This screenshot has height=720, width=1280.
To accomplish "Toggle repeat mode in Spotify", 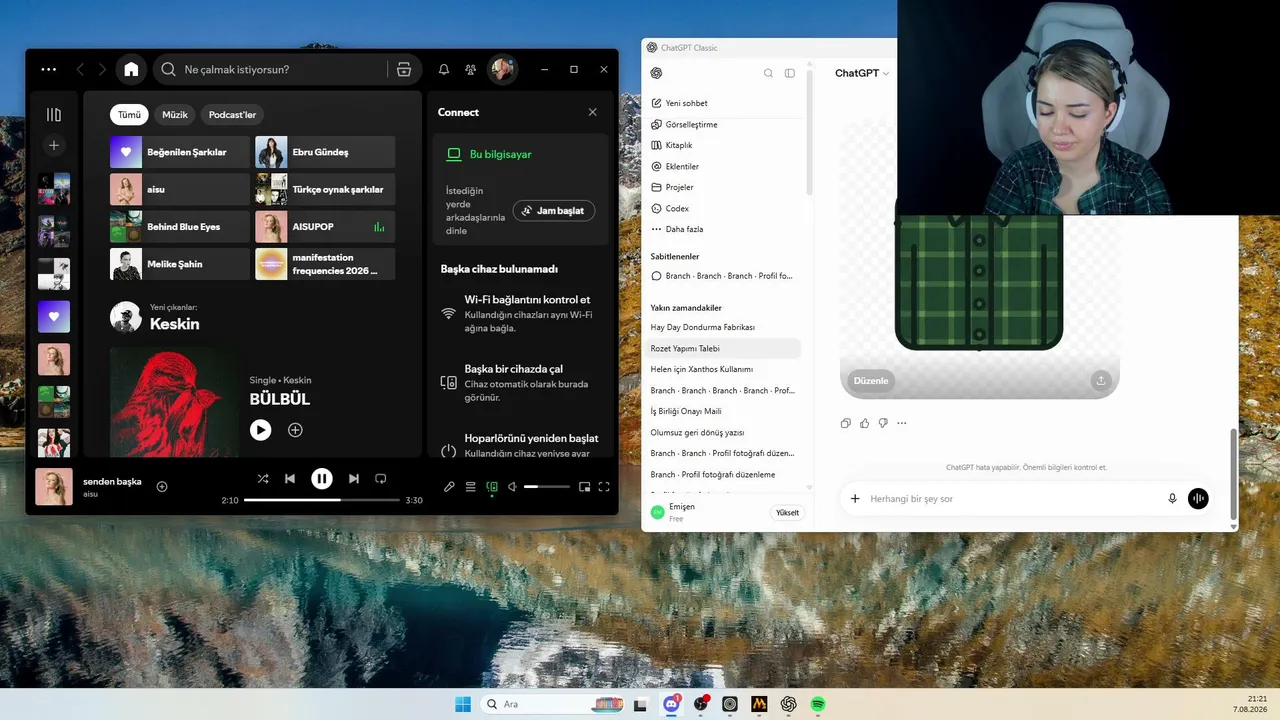I will pos(380,479).
